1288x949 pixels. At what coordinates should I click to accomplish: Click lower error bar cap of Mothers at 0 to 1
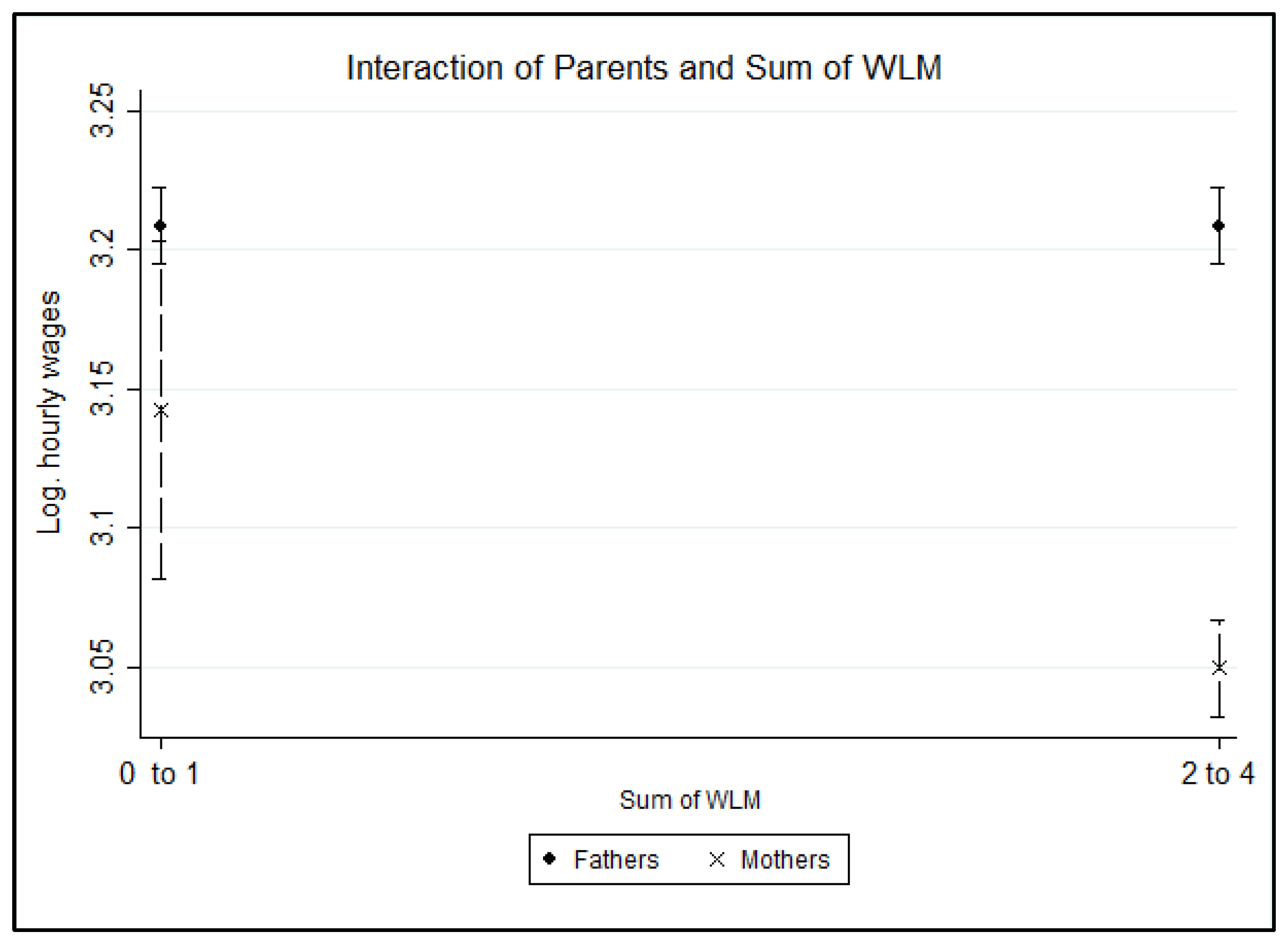click(161, 578)
